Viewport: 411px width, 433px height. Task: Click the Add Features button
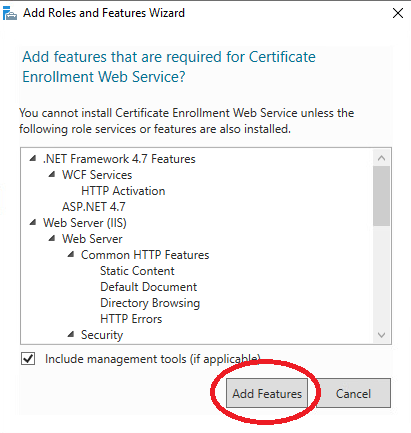click(267, 393)
